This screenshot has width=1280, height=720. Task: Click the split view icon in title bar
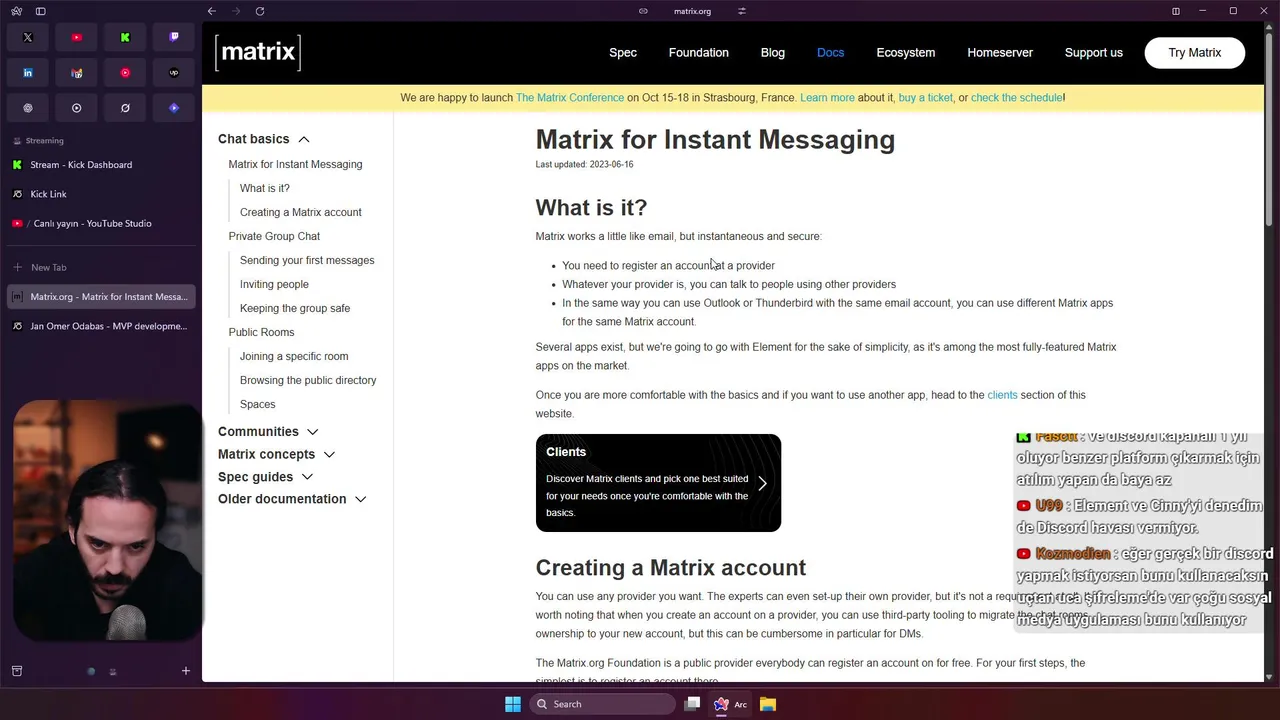click(x=1176, y=11)
